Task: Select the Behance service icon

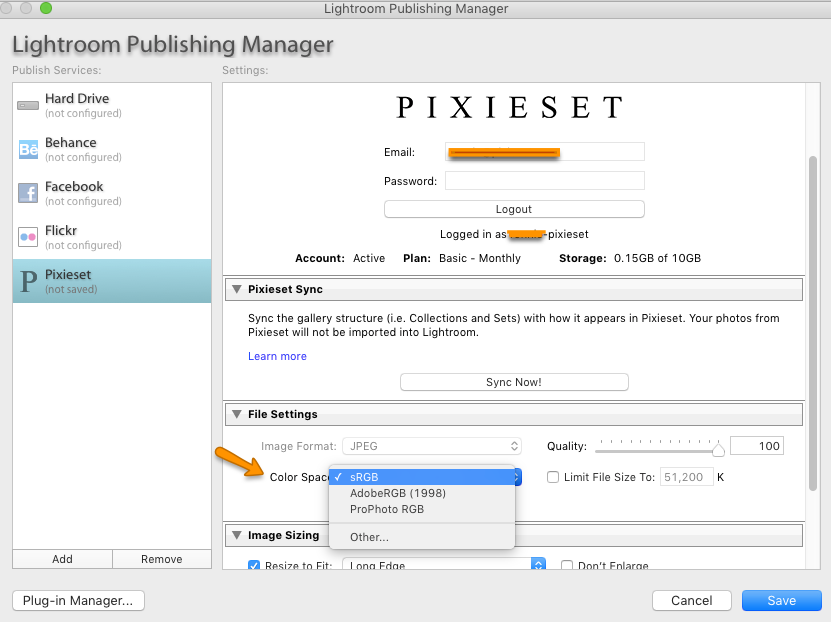Action: point(28,150)
